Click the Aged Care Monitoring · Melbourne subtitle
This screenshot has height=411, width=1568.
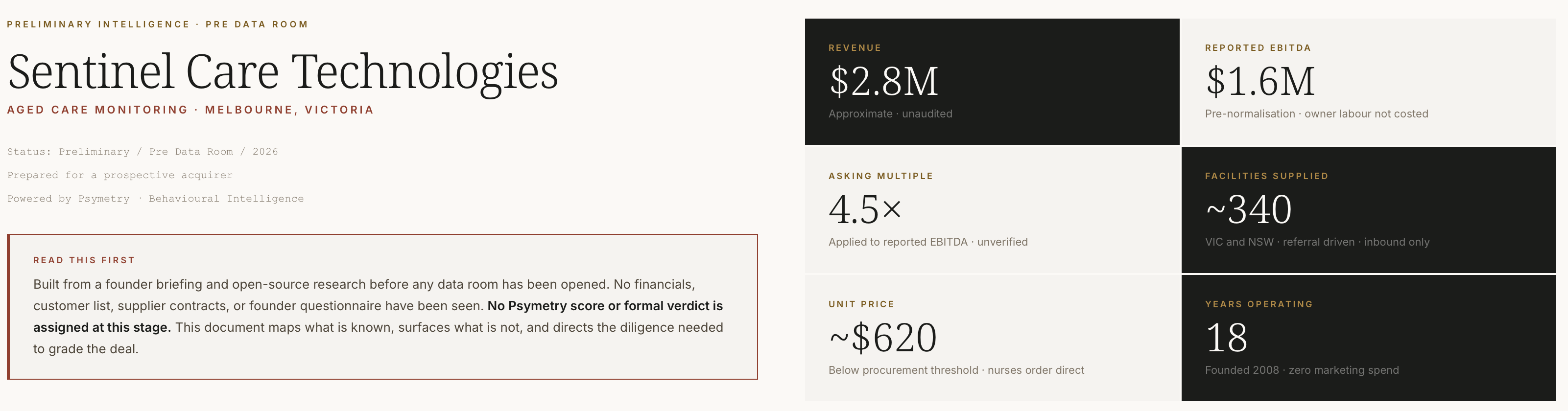point(190,110)
